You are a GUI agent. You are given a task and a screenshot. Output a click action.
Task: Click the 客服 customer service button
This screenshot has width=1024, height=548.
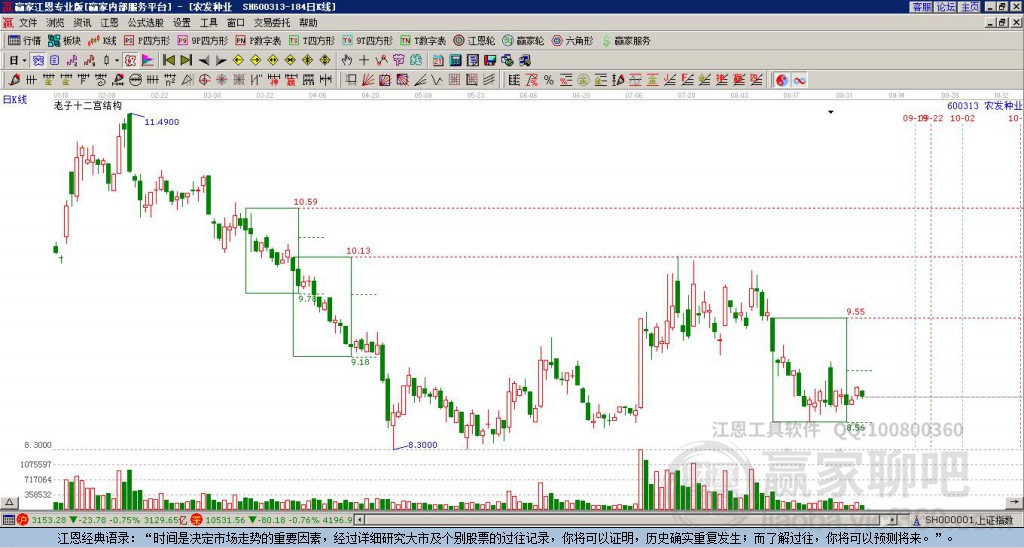pyautogui.click(x=921, y=6)
